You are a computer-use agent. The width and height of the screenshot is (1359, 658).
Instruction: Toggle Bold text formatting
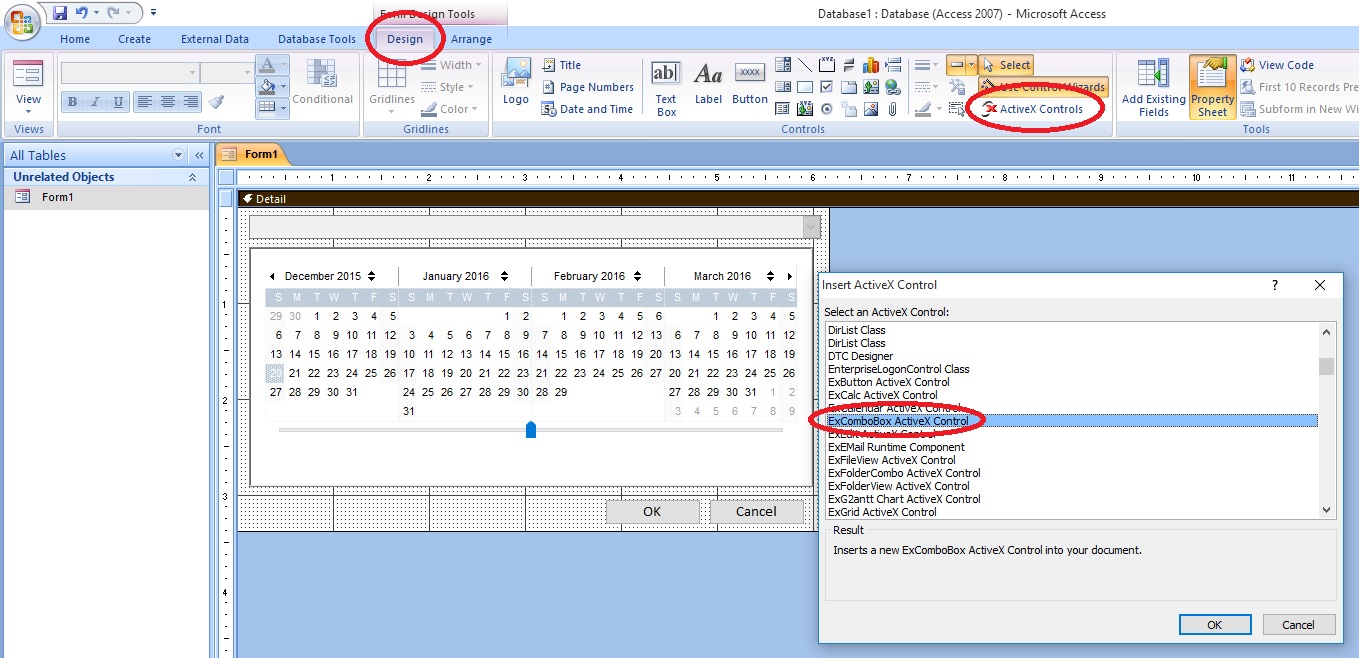72,102
